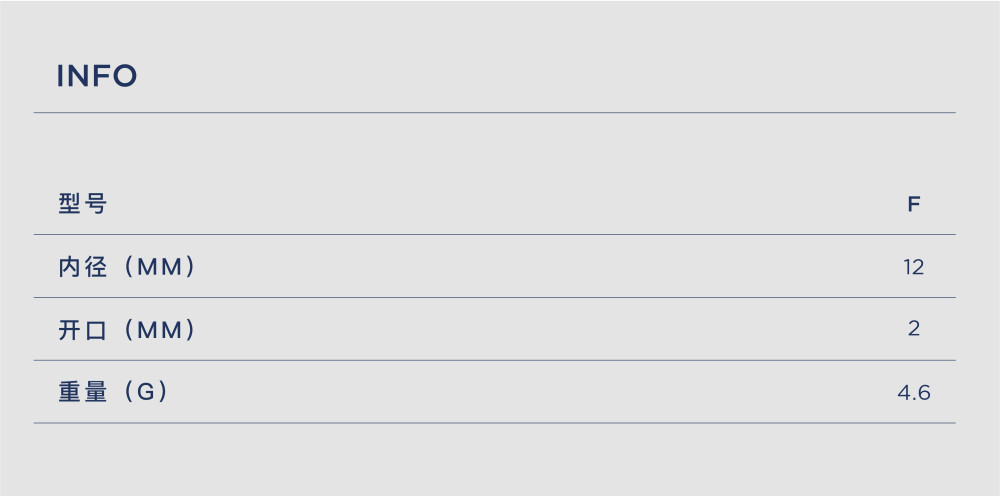Click the opening value 2
The height and width of the screenshot is (496, 1000).
coord(914,329)
